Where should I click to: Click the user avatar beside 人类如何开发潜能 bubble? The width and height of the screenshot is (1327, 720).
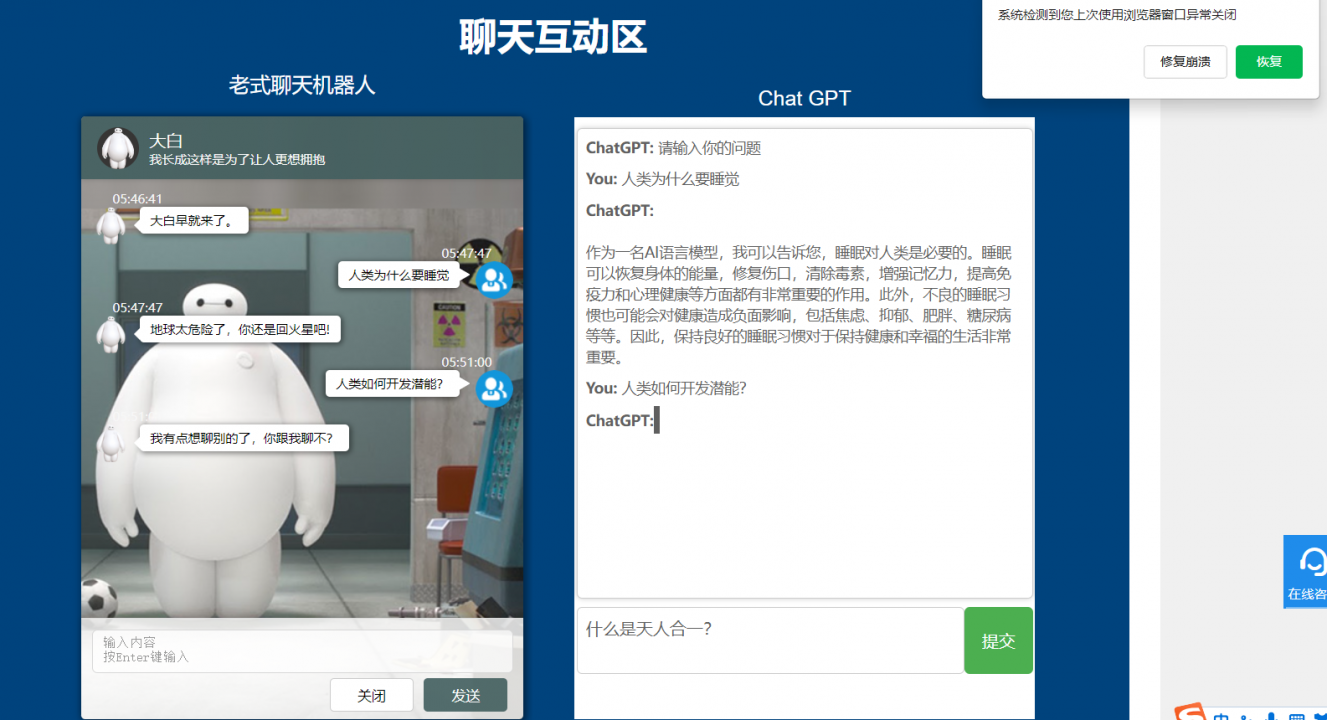(x=493, y=389)
